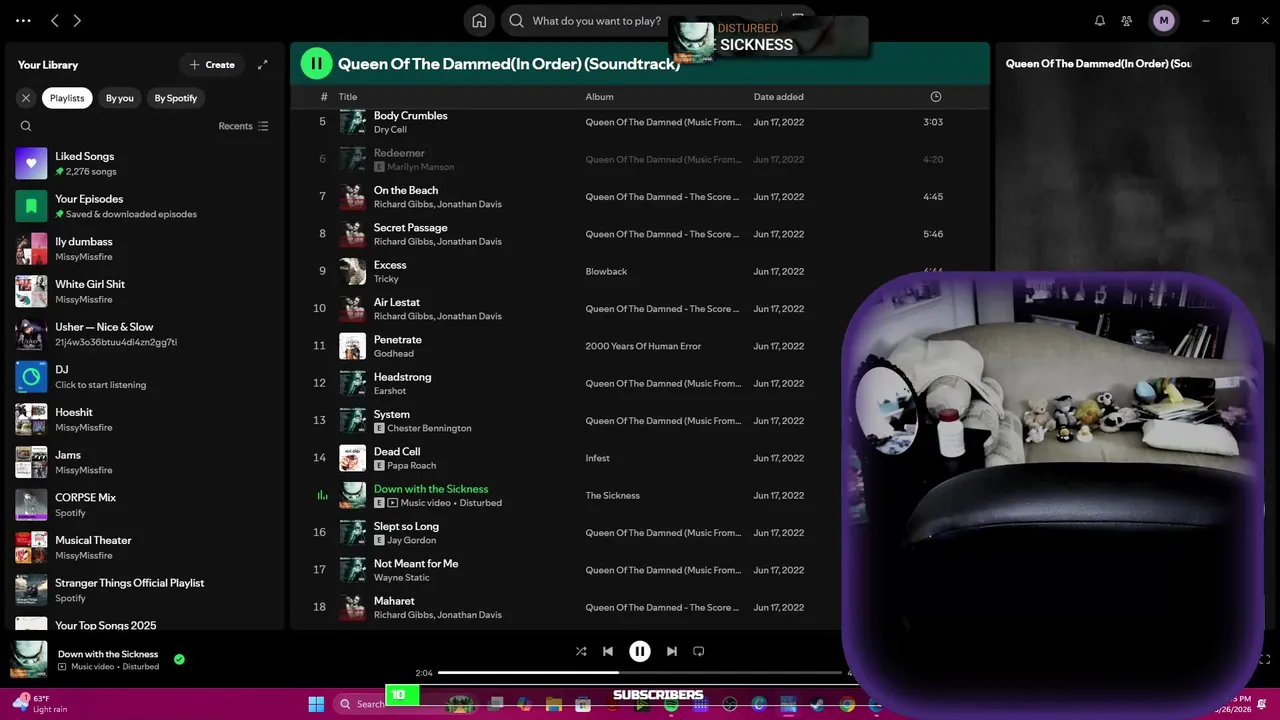Go to Spotify Home
Viewport: 1280px width, 720px height.
479,20
